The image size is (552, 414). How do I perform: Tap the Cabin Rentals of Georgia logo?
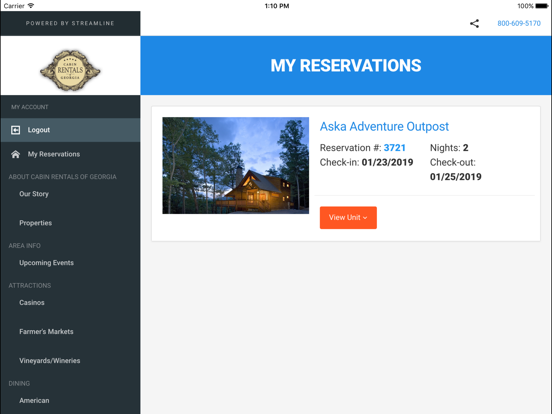pyautogui.click(x=70, y=70)
